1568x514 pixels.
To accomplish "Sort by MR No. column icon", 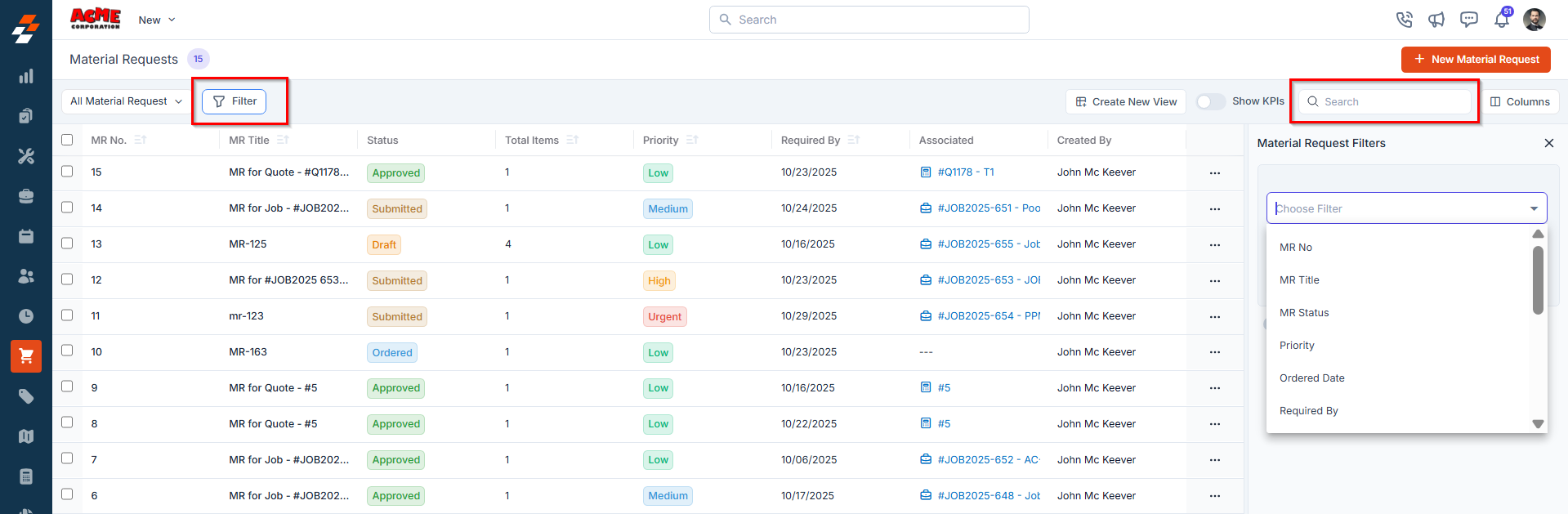I will 141,140.
